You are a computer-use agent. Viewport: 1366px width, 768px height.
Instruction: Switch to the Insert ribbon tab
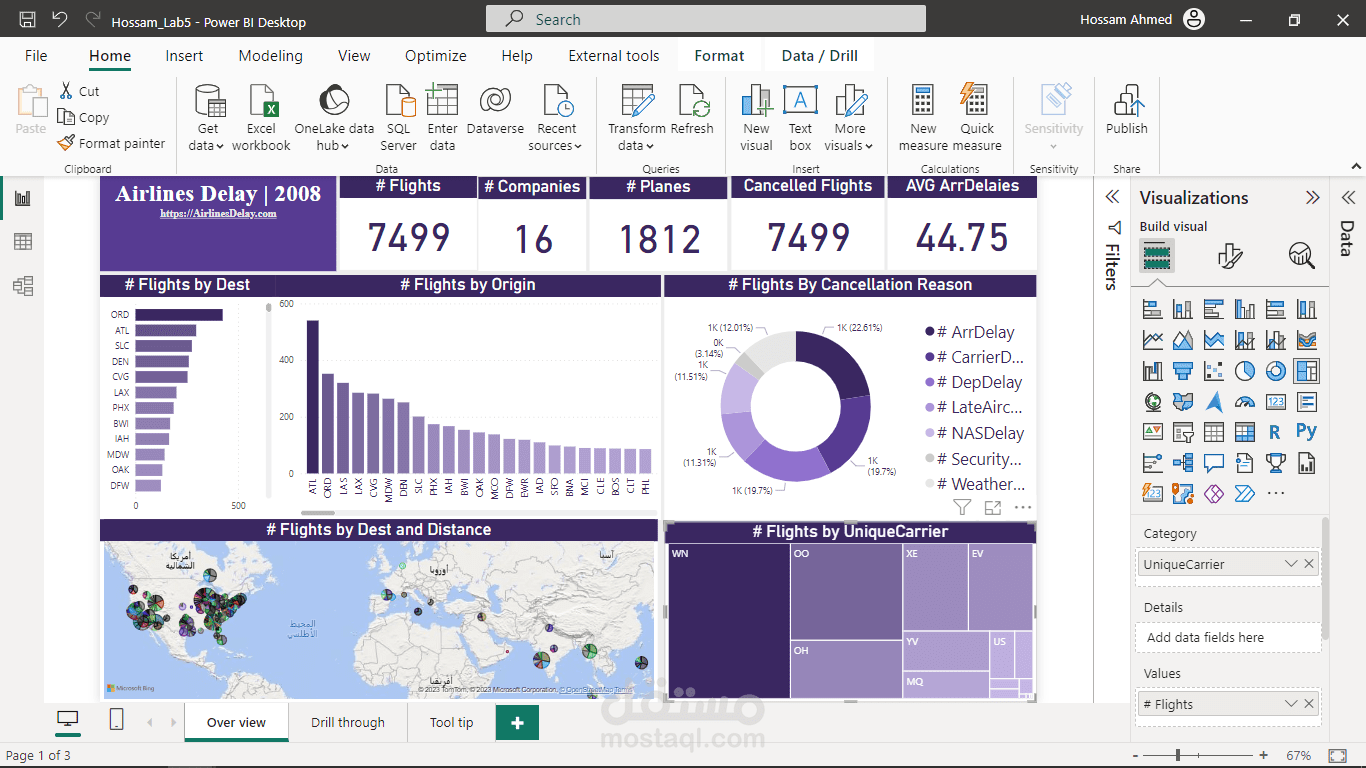pos(184,56)
